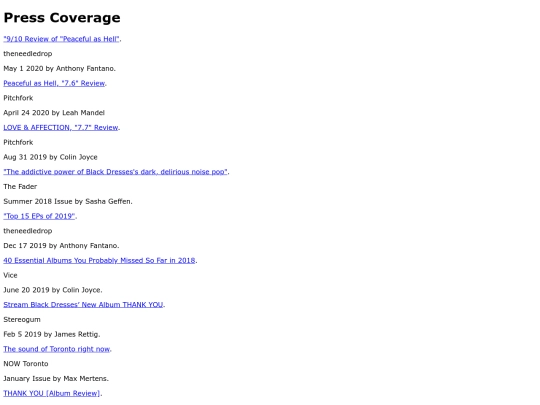Click the text Aug 31 2019 by Colin Joyce
Viewport: 540px width, 405px height.
[50, 157]
